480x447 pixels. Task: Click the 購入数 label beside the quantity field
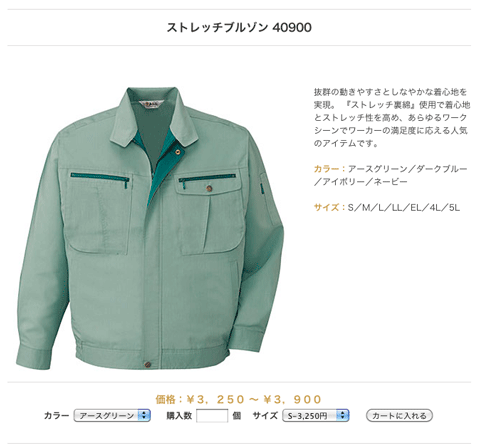179,415
